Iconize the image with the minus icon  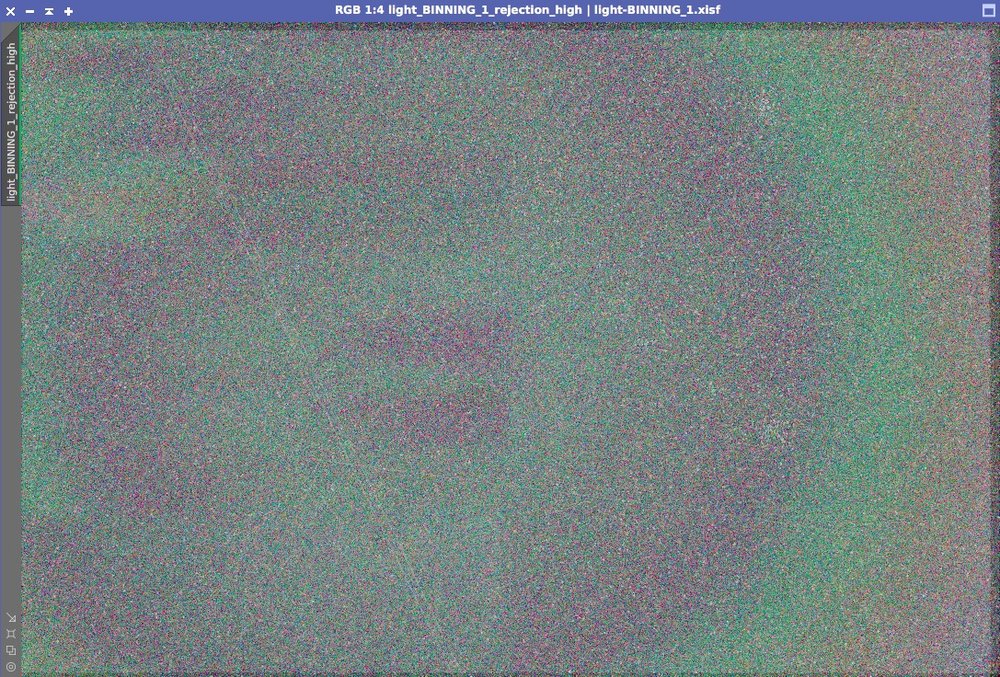click(x=28, y=11)
